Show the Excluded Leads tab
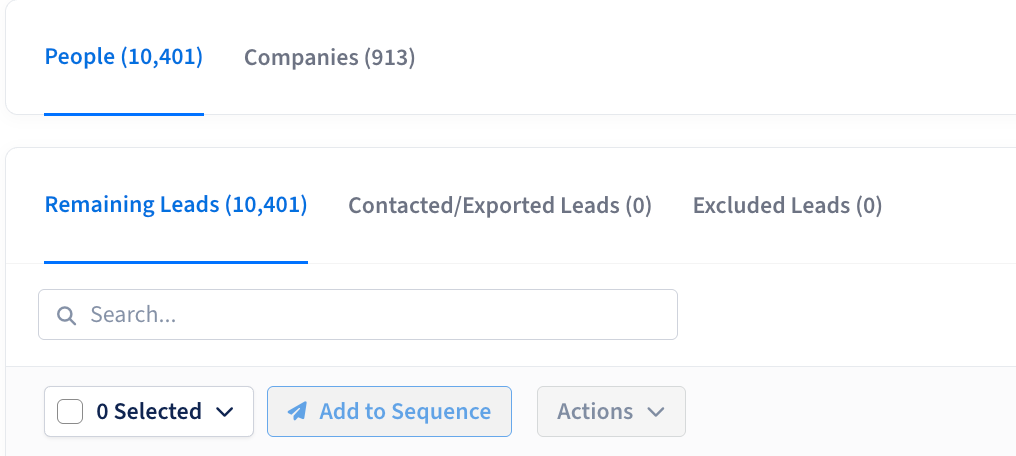This screenshot has width=1016, height=456. (x=787, y=206)
